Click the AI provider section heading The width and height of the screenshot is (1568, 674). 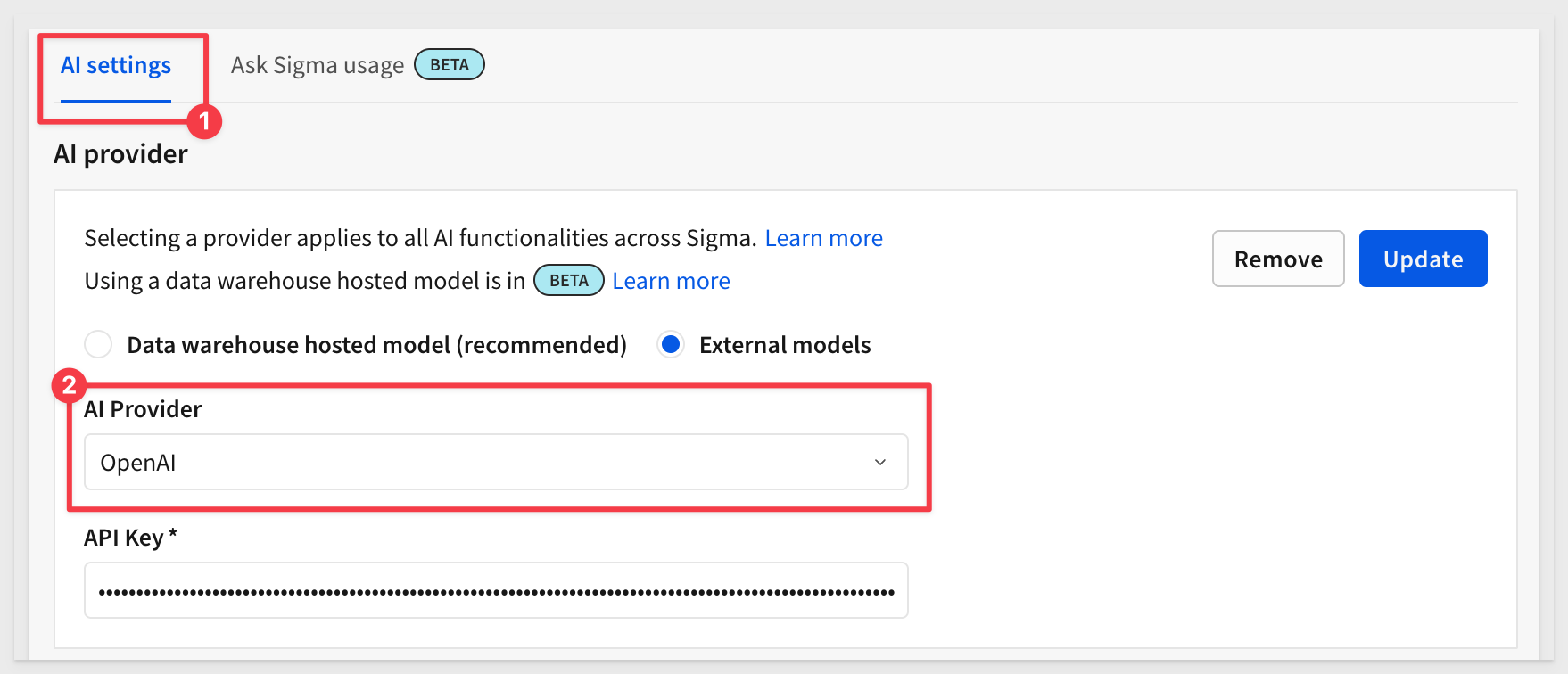click(x=120, y=154)
